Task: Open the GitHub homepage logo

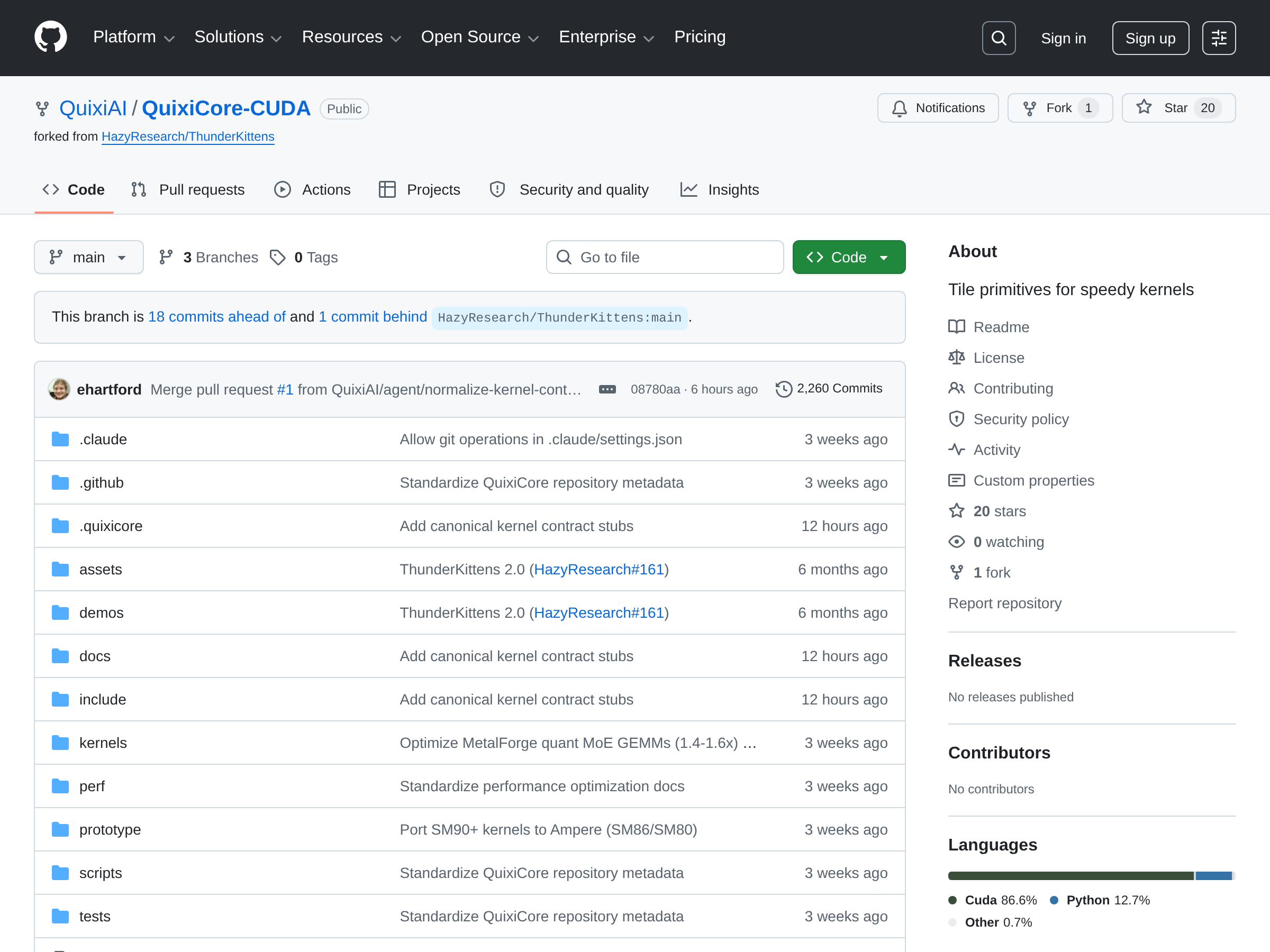Action: coord(50,38)
